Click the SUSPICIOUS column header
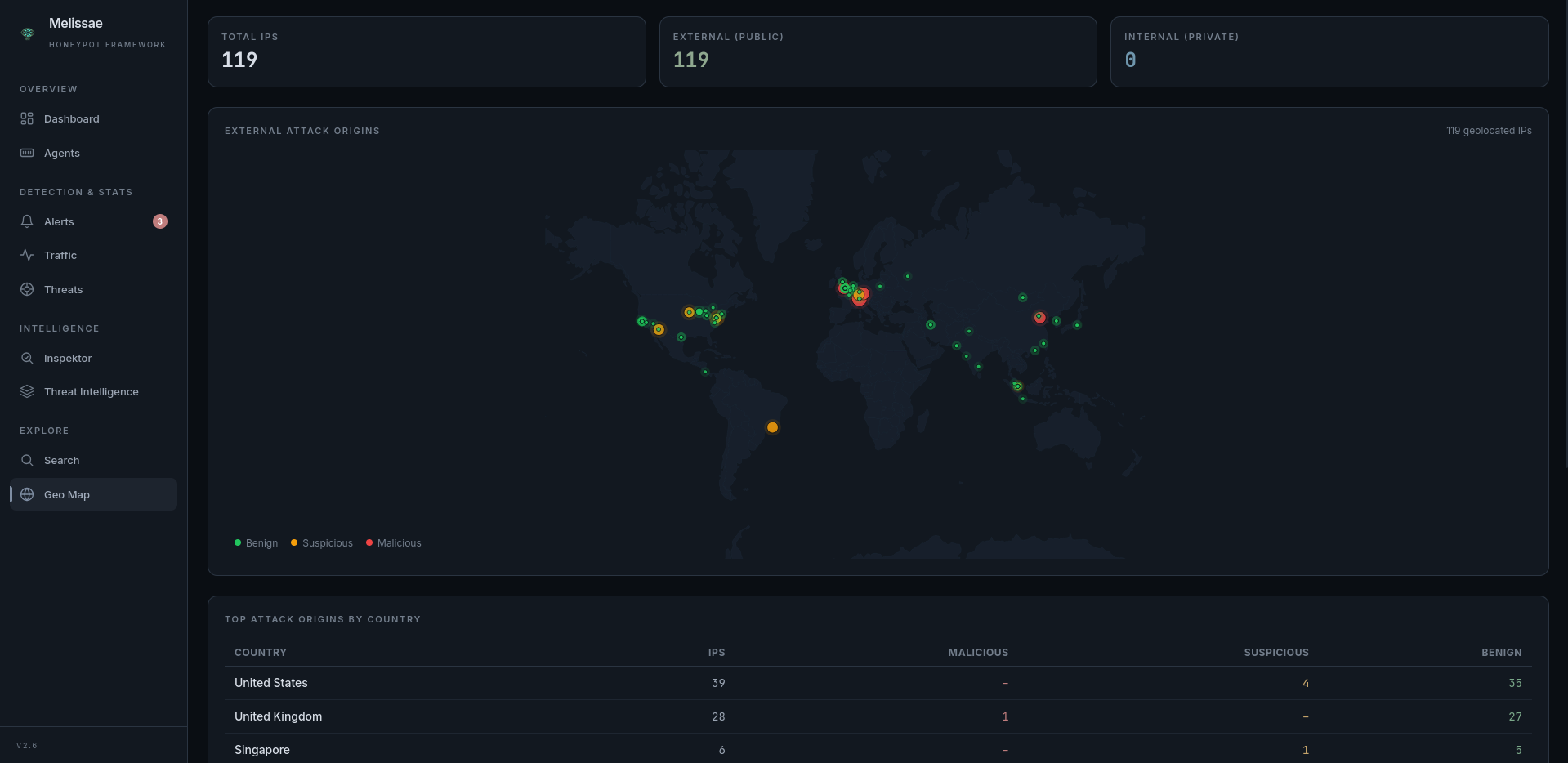The height and width of the screenshot is (763, 1568). 1276,652
